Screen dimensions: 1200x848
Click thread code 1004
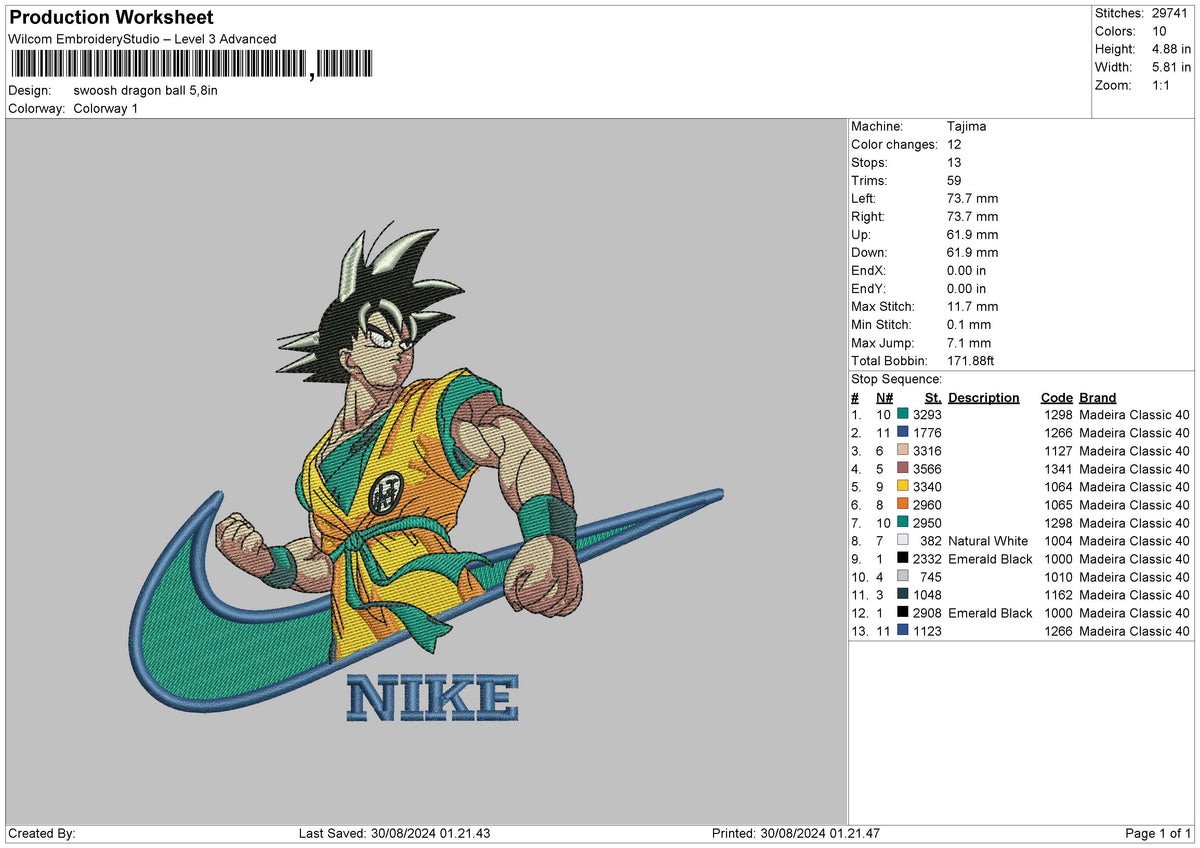click(1058, 541)
